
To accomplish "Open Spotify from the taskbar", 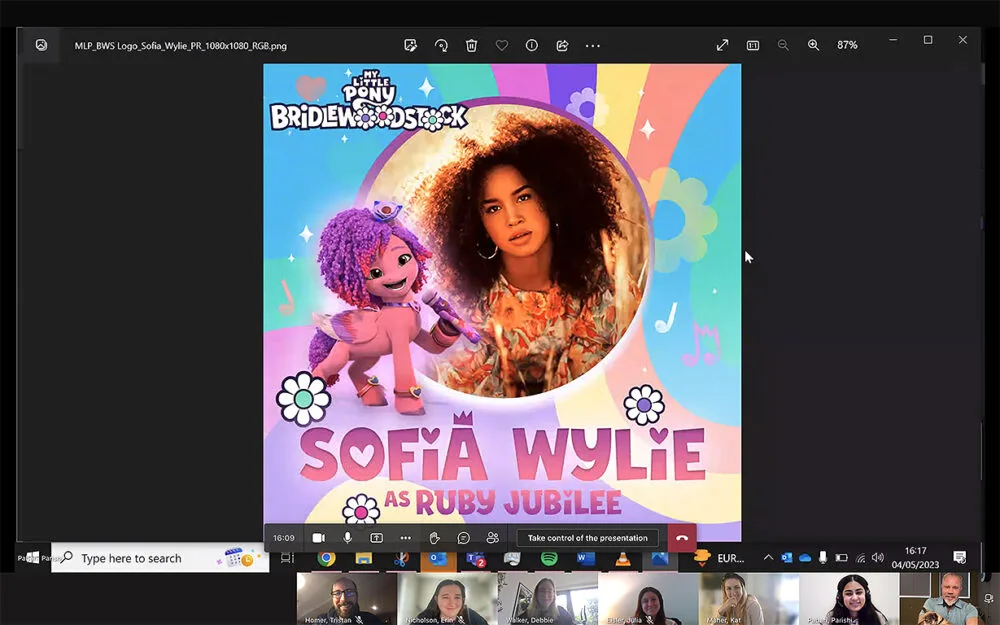I will tap(549, 558).
